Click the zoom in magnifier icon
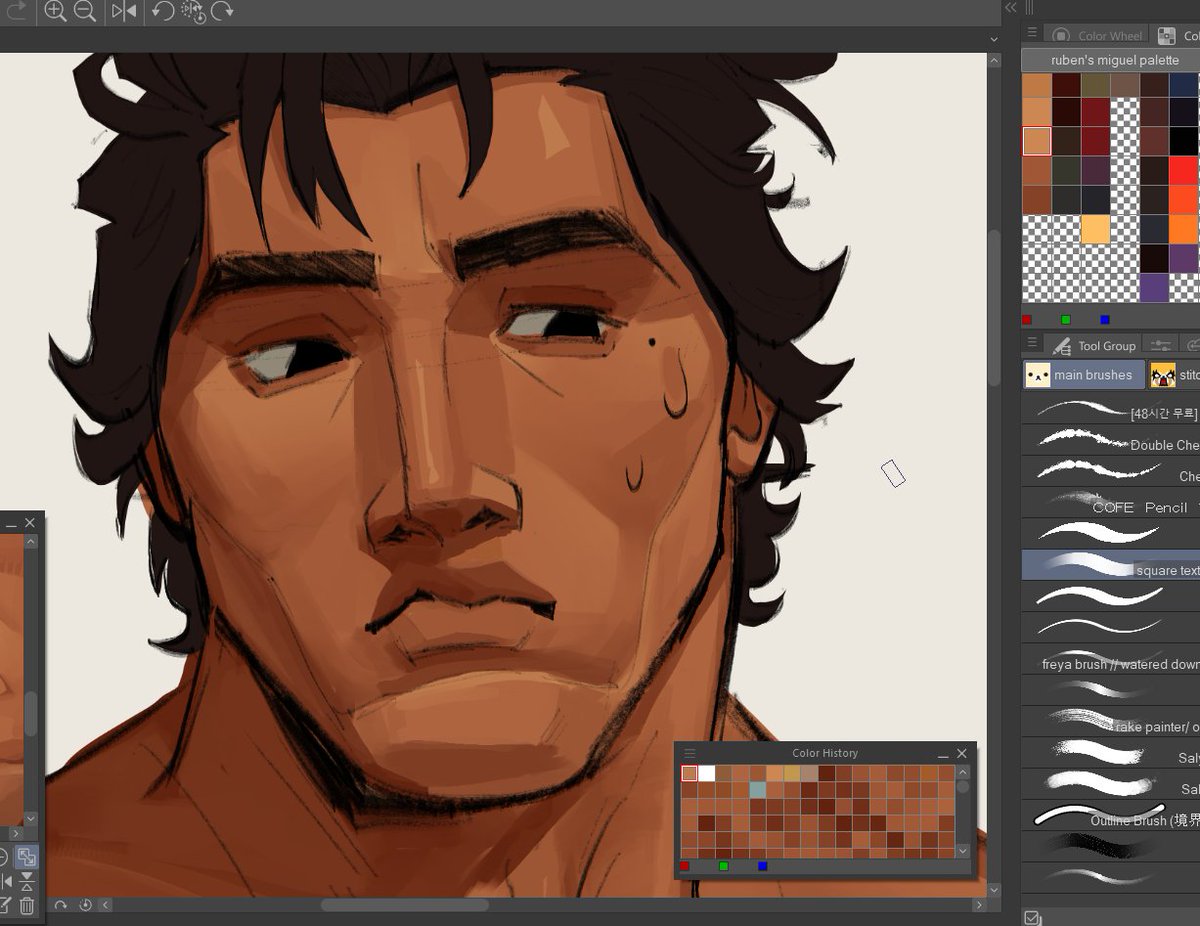1200x926 pixels. (x=55, y=12)
